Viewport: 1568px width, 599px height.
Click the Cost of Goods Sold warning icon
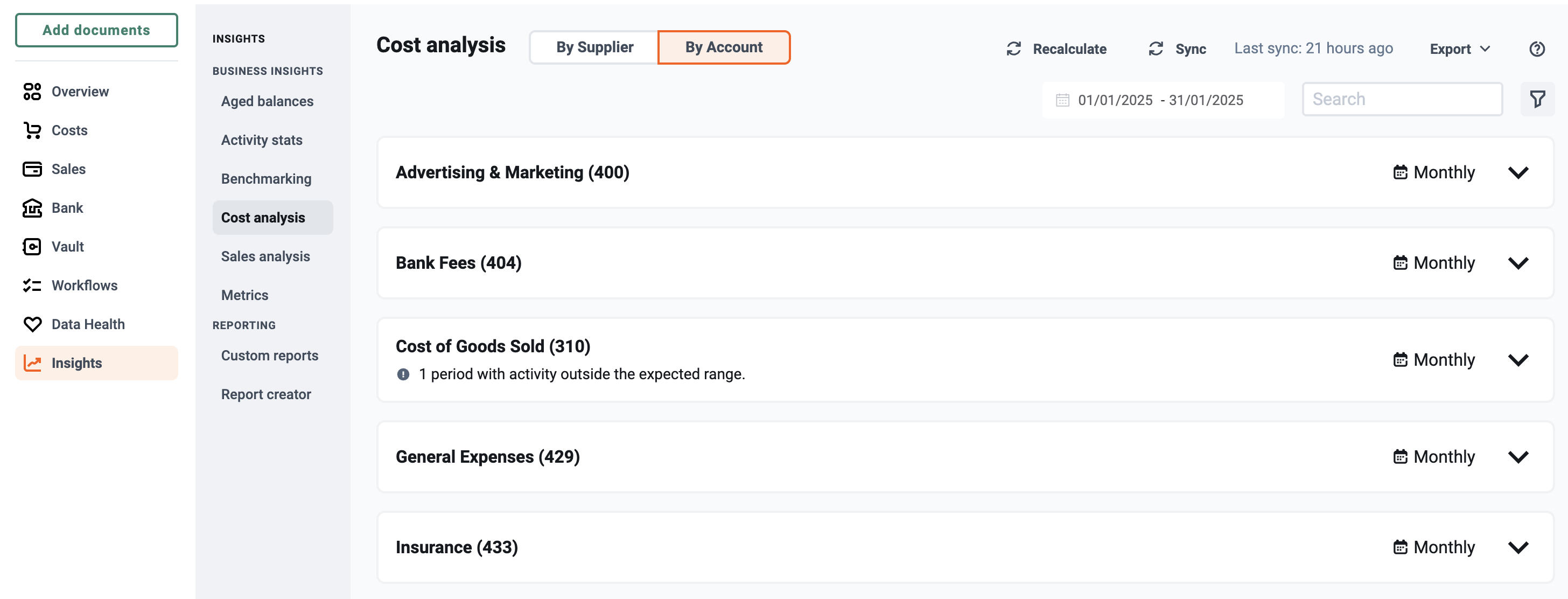tap(403, 374)
